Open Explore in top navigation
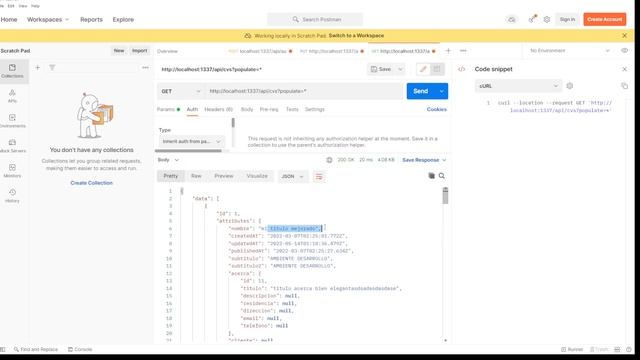Screen dimensions: 640x360 click(123, 19)
